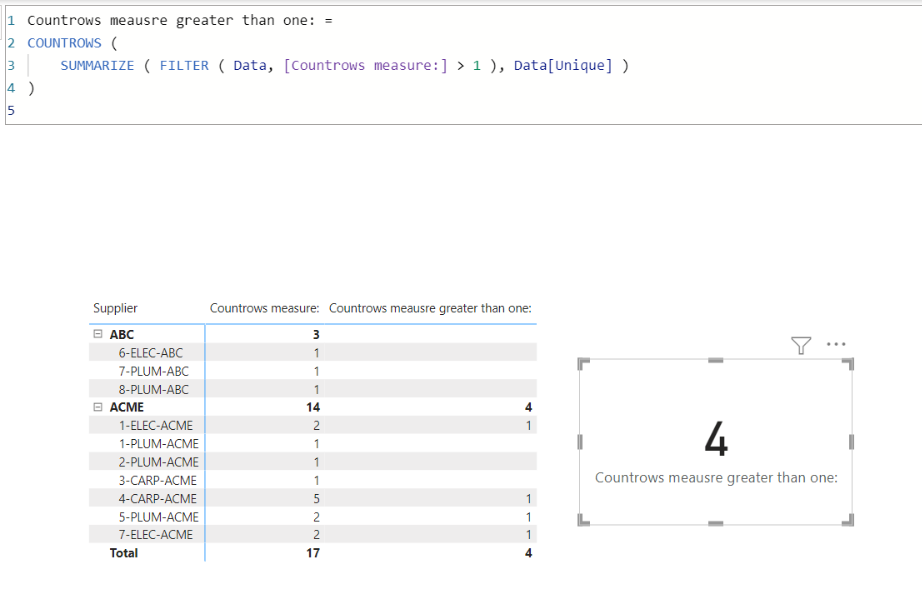Grab the card's bottom-right resize handle
Image resolution: width=922 pixels, height=605 pixels.
tap(848, 520)
